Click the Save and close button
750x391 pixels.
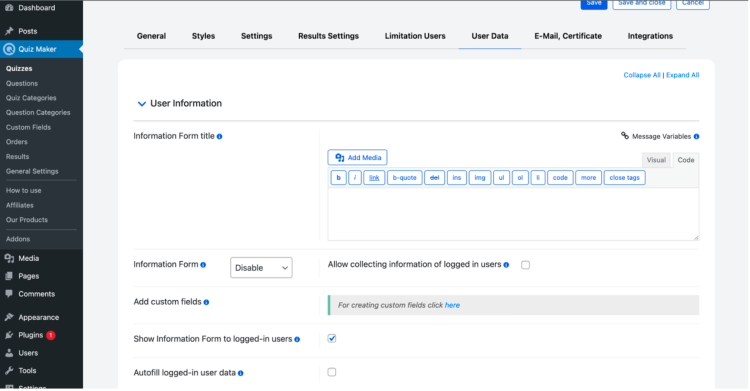(641, 4)
